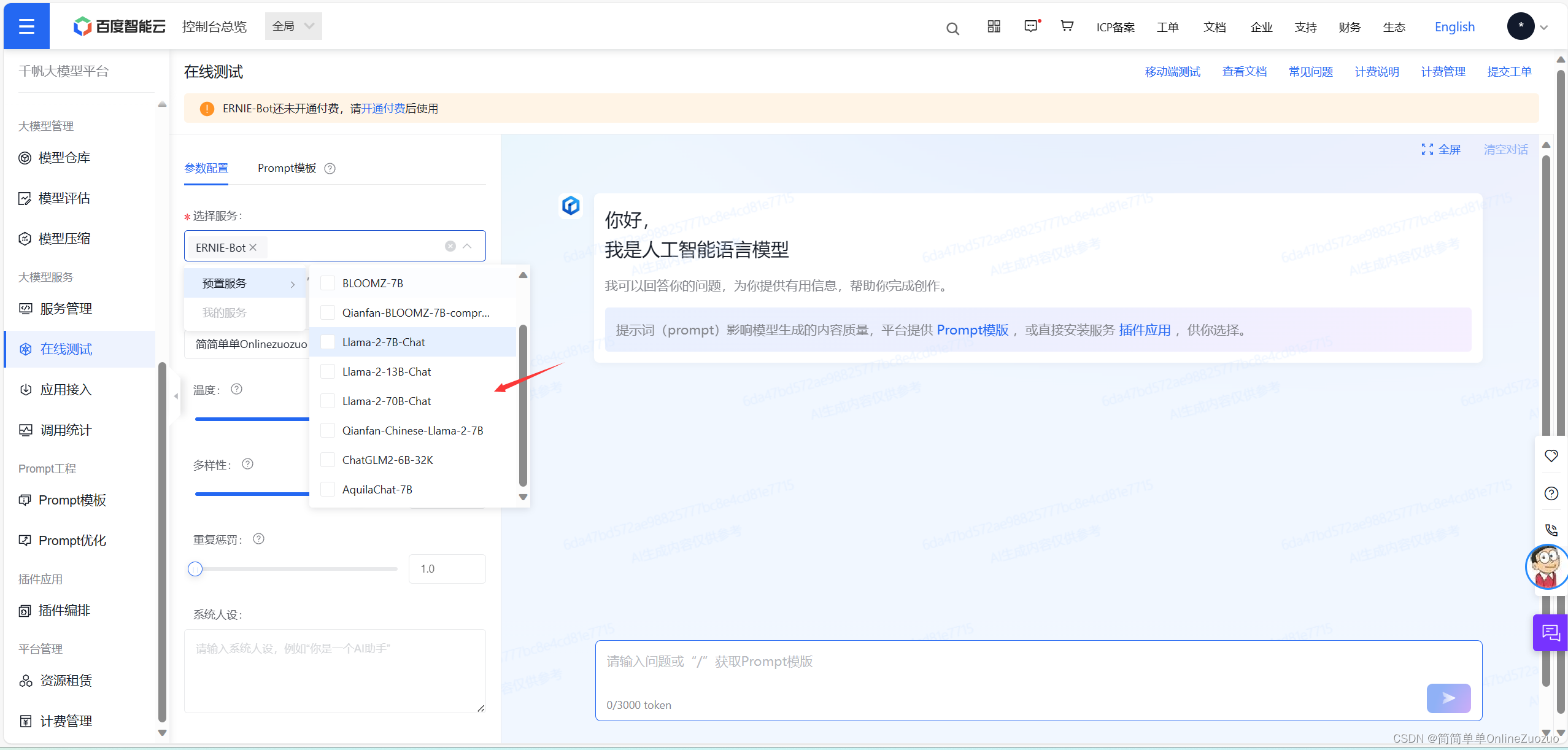
Task: Open the user avatar account menu
Action: [x=1520, y=26]
